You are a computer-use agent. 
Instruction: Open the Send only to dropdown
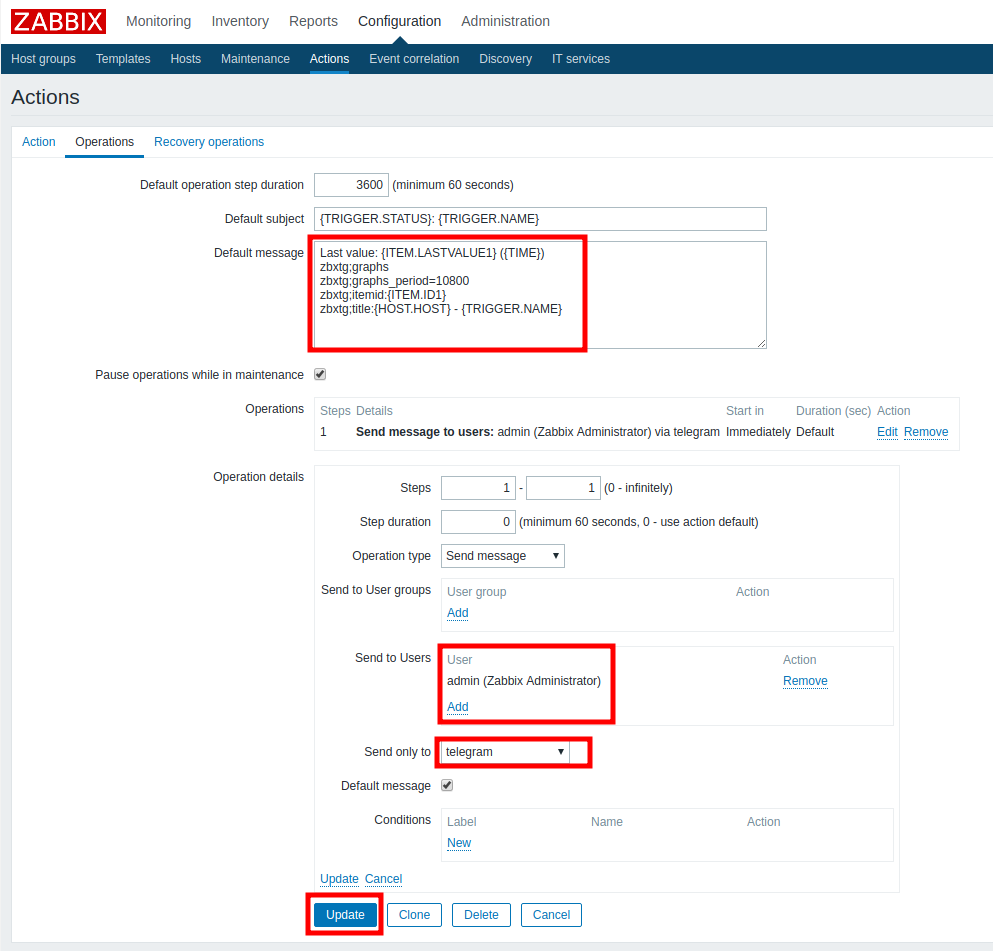tap(505, 752)
